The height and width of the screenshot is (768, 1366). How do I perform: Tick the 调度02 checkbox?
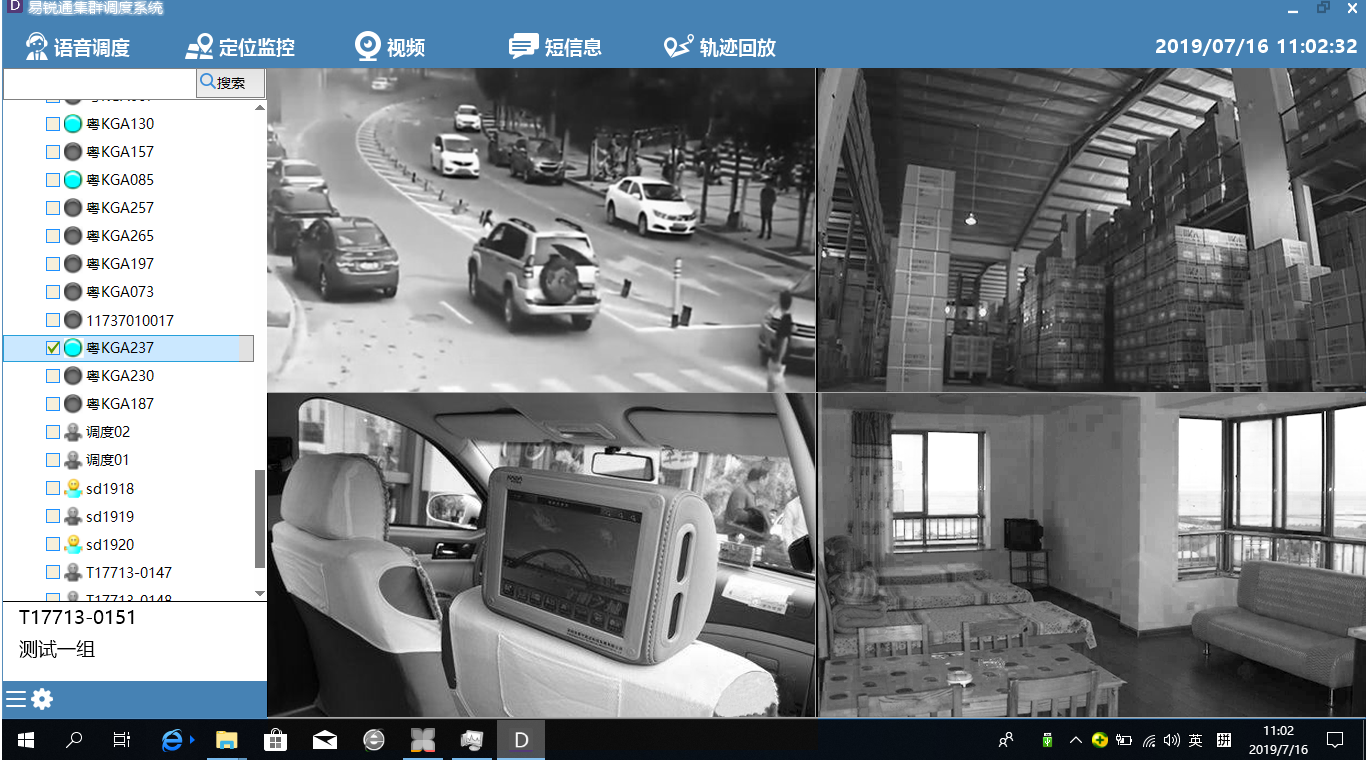53,432
